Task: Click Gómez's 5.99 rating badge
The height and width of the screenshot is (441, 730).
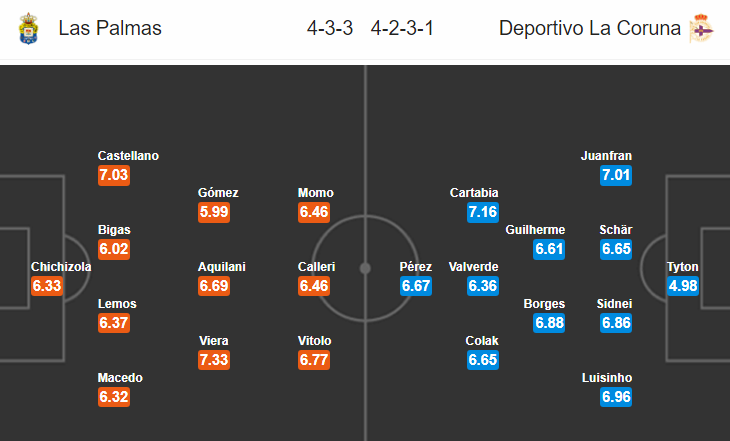Action: click(214, 212)
